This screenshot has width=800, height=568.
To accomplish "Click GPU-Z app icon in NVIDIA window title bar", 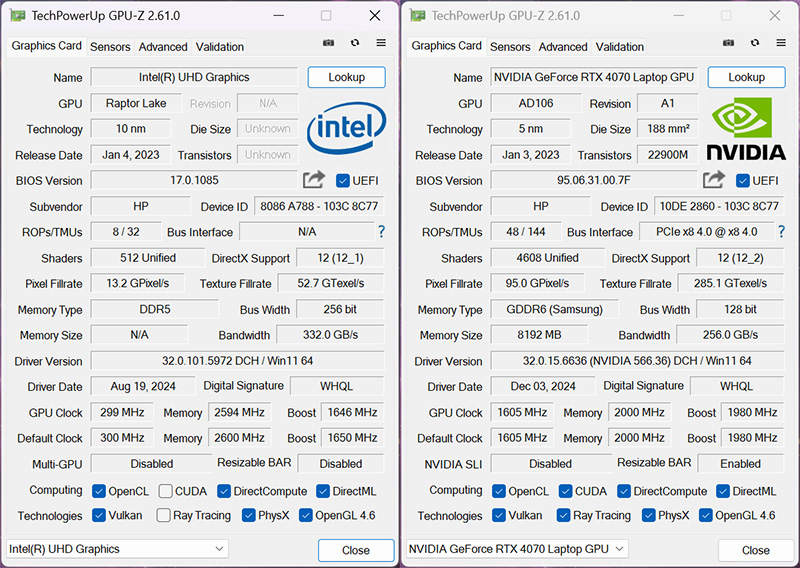I will pos(418,16).
